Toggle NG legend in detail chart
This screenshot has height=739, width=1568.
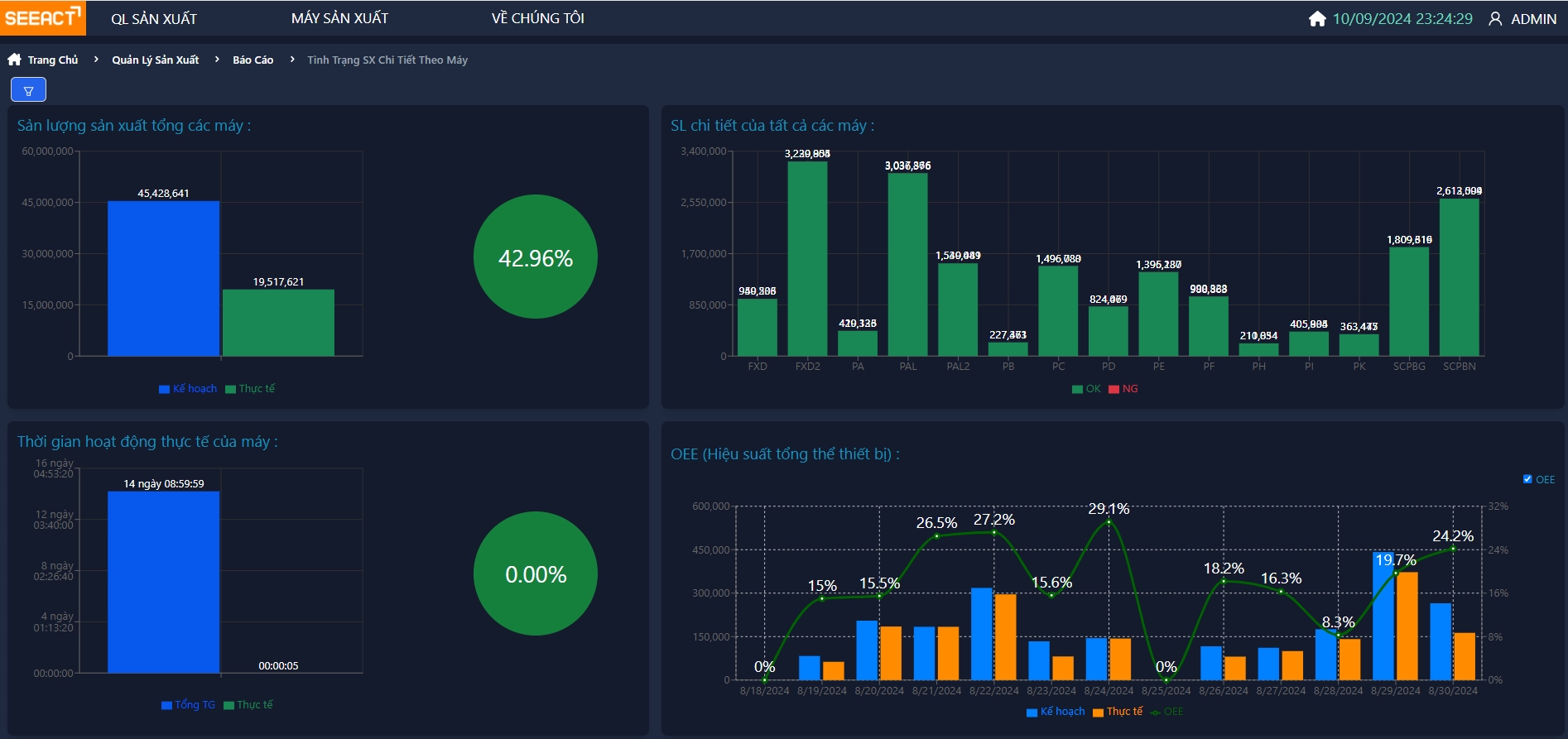click(1123, 389)
